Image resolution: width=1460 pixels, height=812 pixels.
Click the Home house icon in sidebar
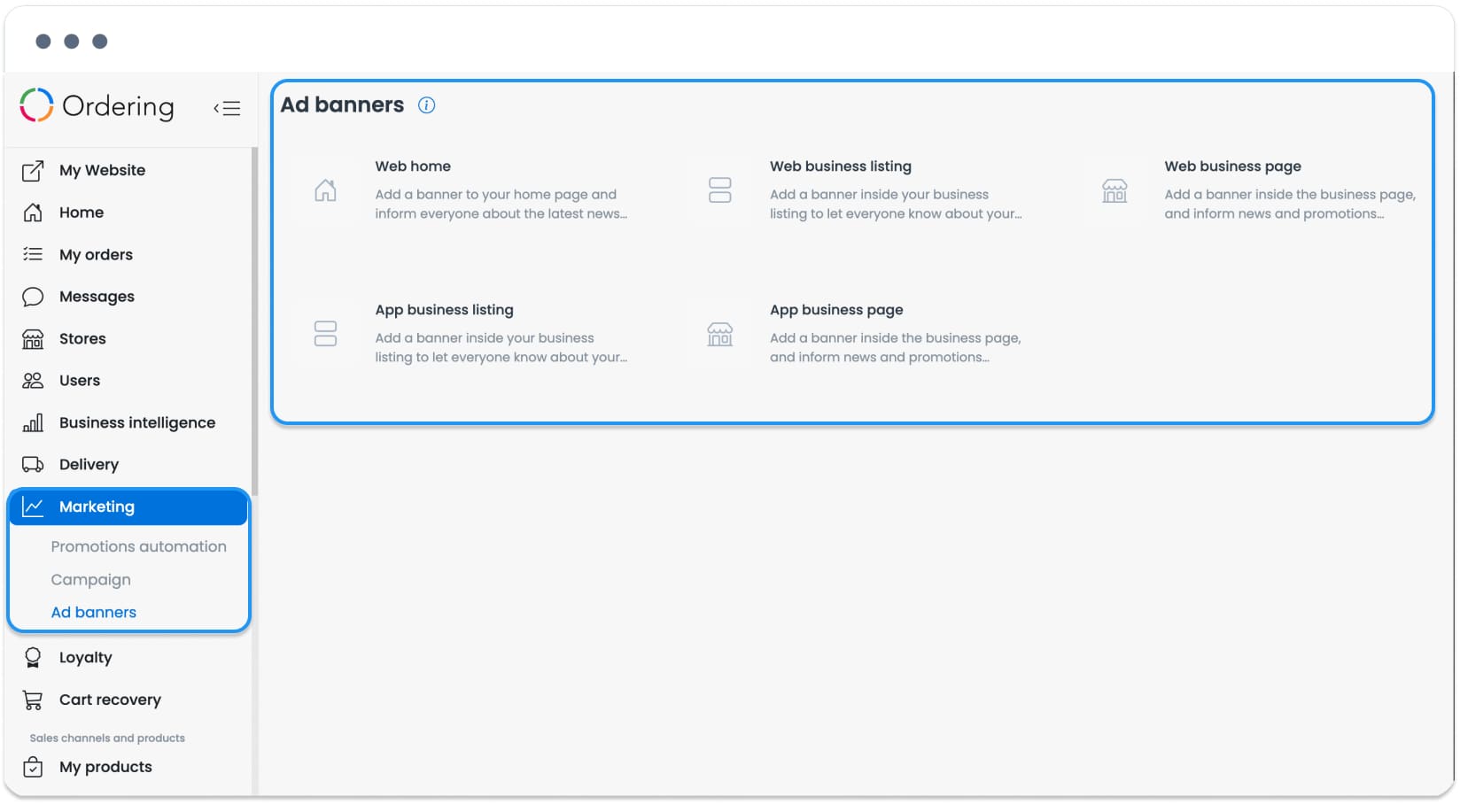point(33,213)
